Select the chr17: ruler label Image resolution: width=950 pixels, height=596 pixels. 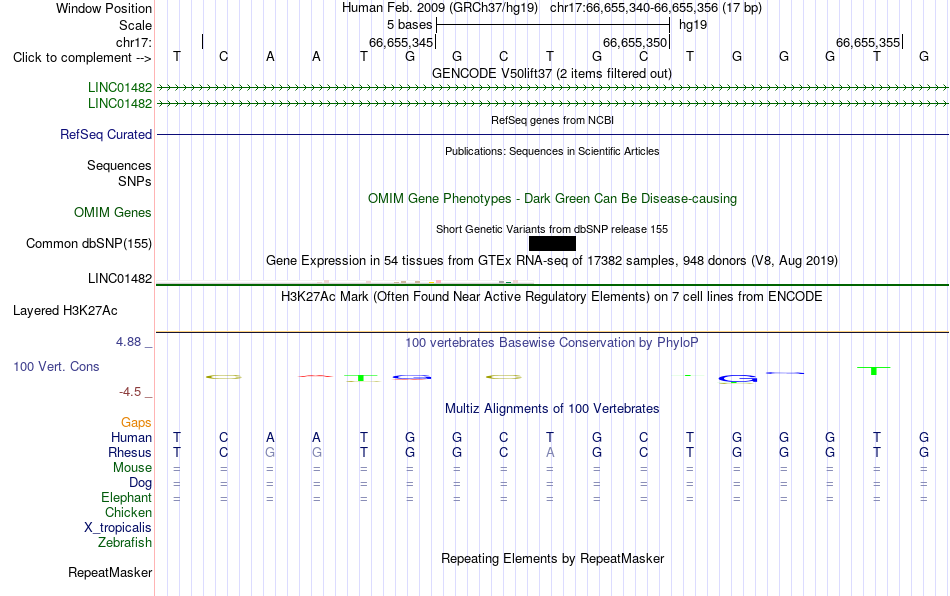(133, 42)
